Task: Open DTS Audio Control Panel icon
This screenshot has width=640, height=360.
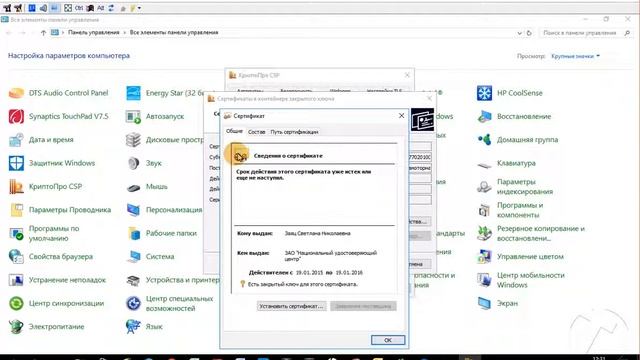Action: [16, 93]
